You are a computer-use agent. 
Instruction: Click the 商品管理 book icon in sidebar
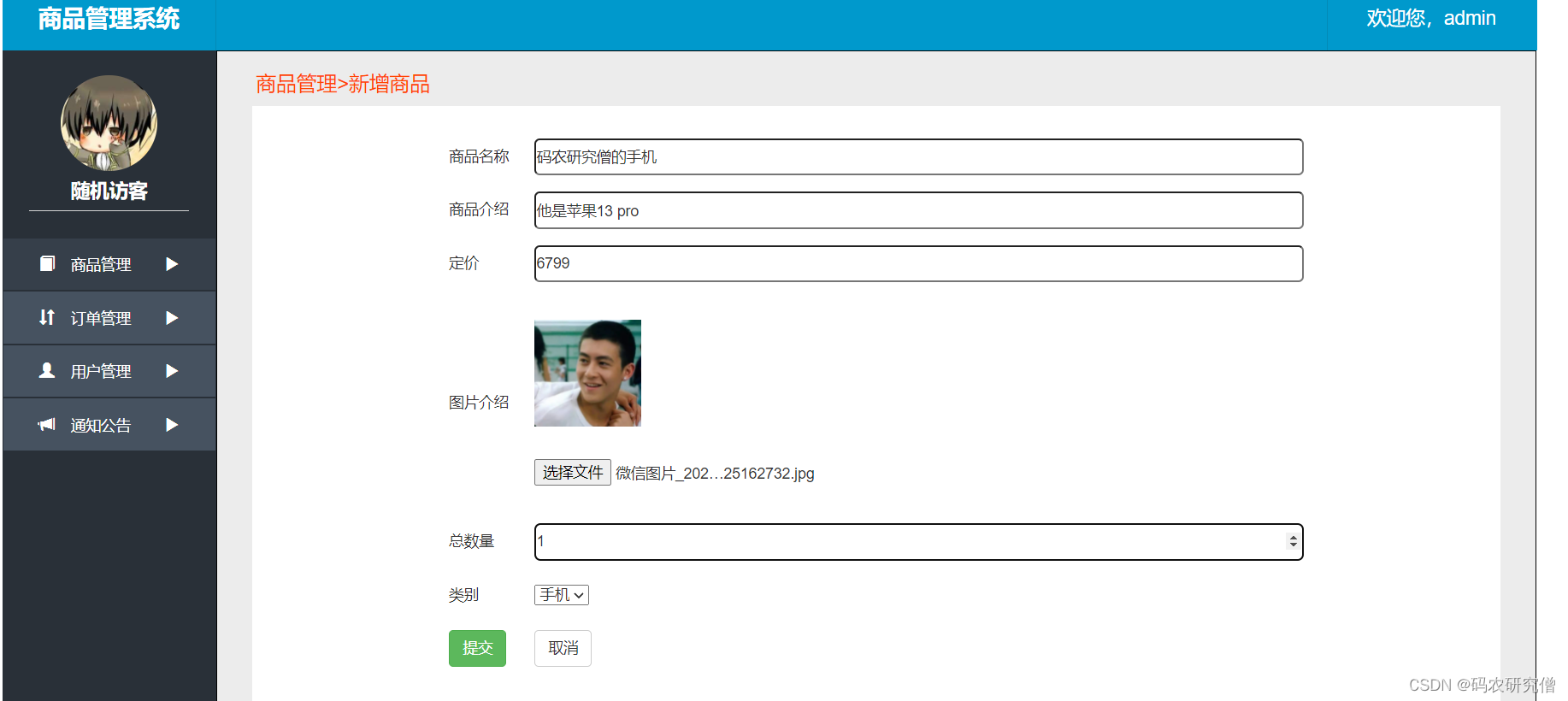click(47, 263)
